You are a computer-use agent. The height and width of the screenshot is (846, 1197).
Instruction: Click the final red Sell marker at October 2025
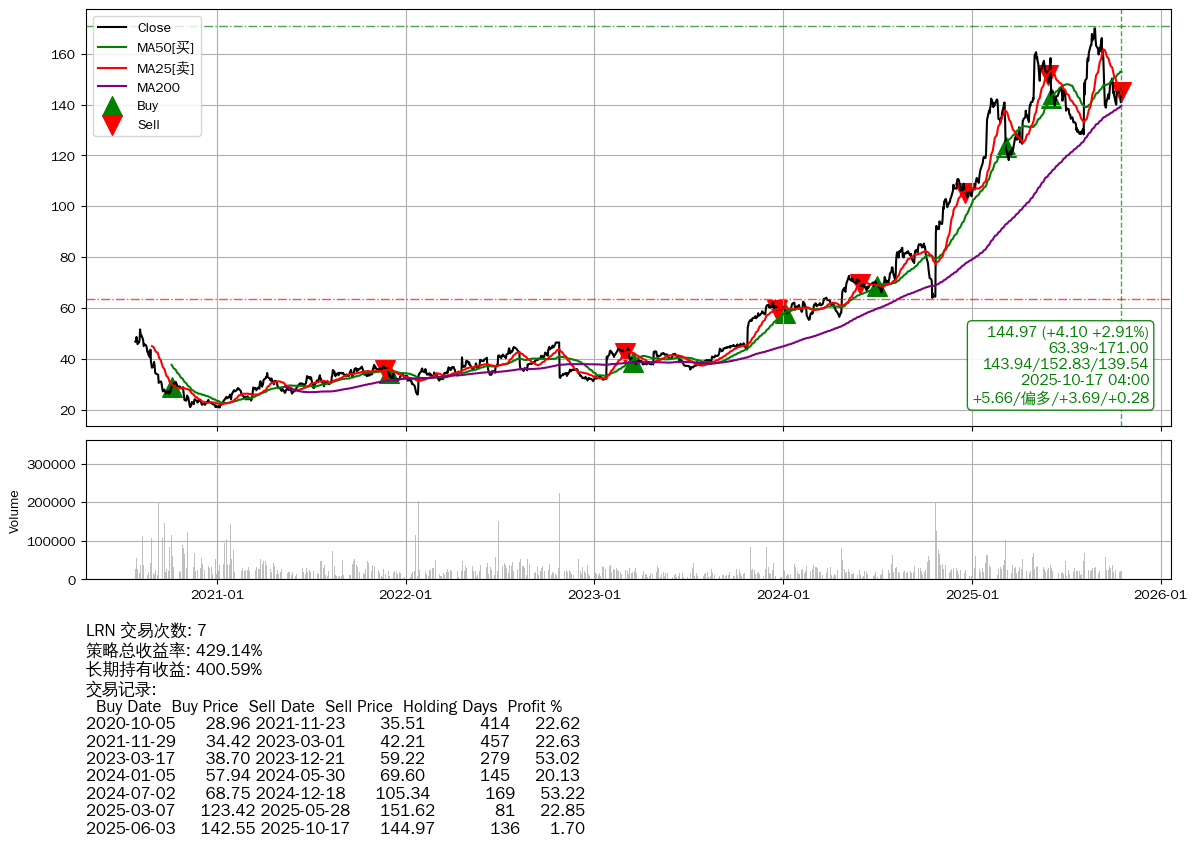1121,92
